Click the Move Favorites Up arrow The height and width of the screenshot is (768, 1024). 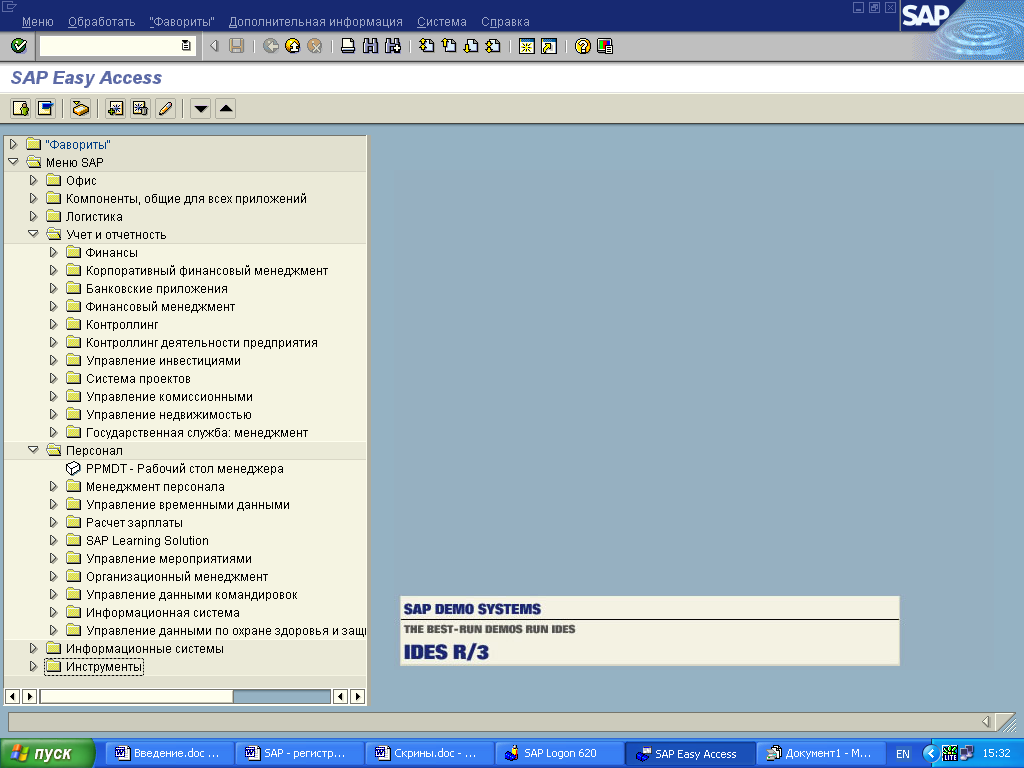pos(225,108)
